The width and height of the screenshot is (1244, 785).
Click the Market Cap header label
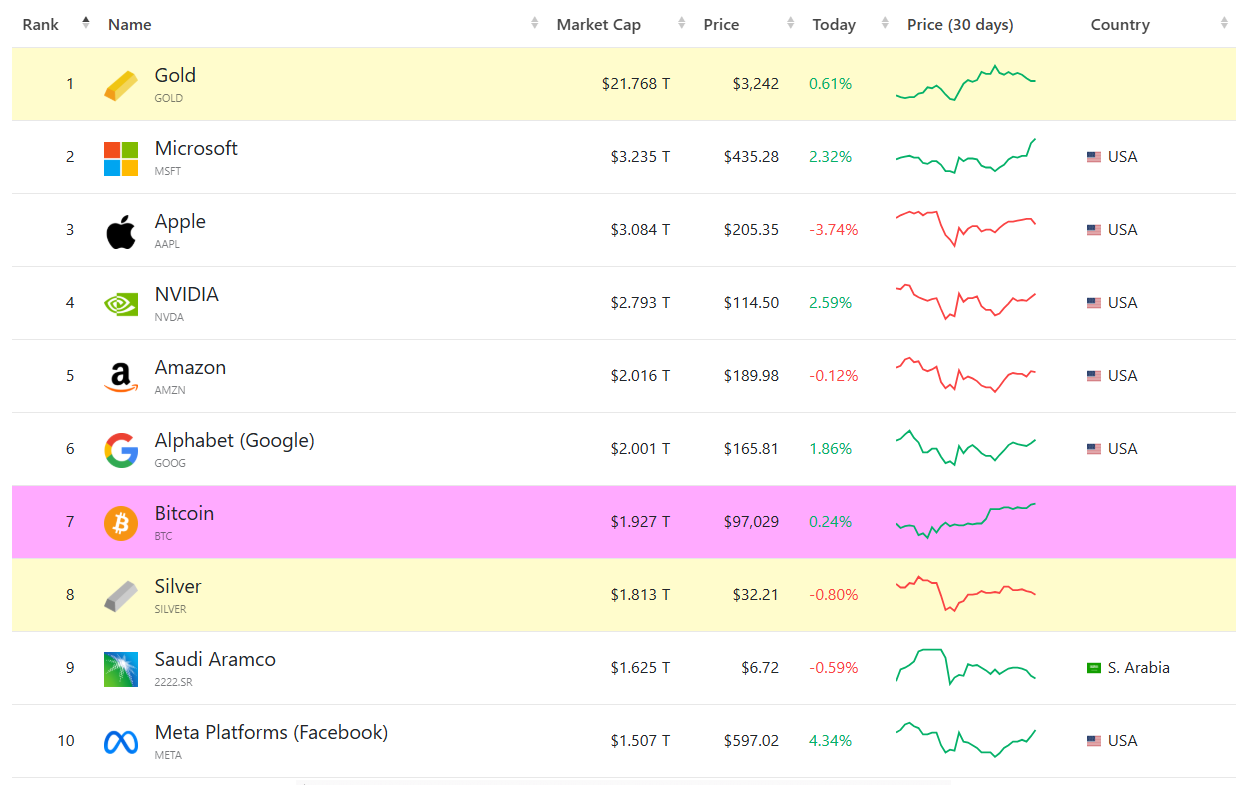point(599,25)
